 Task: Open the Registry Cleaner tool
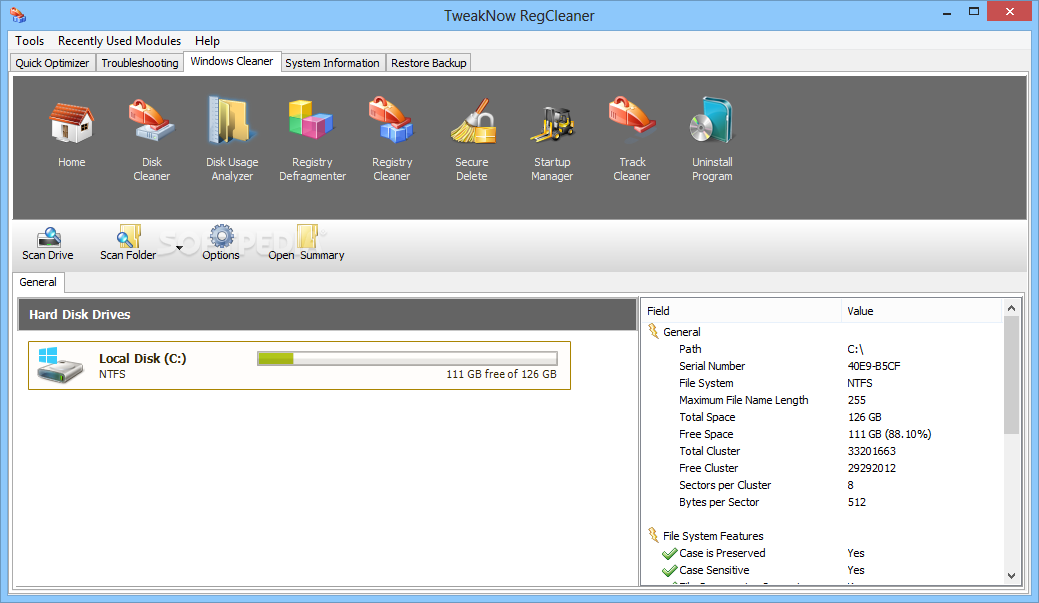392,121
